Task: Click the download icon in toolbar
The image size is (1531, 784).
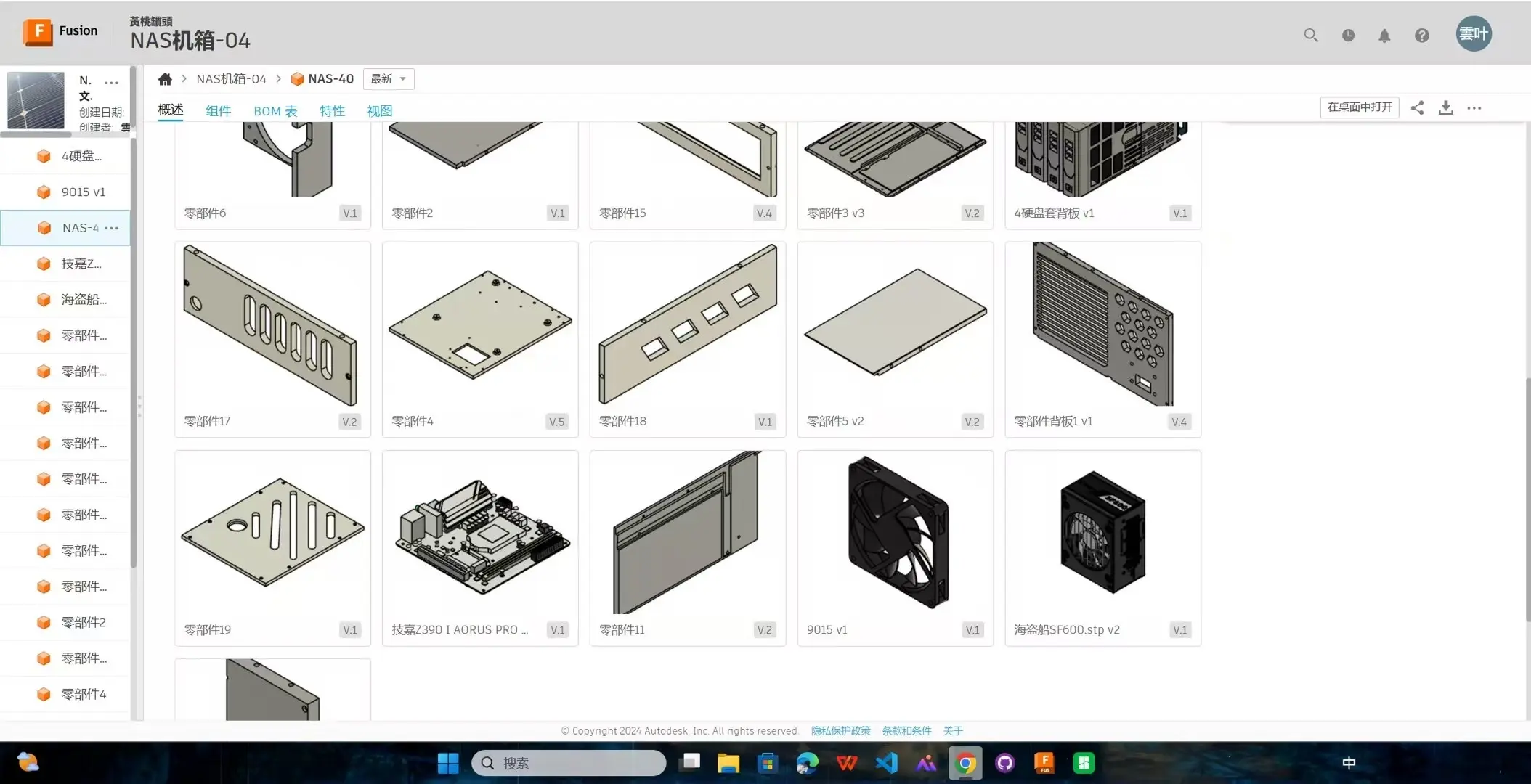Action: pyautogui.click(x=1445, y=107)
